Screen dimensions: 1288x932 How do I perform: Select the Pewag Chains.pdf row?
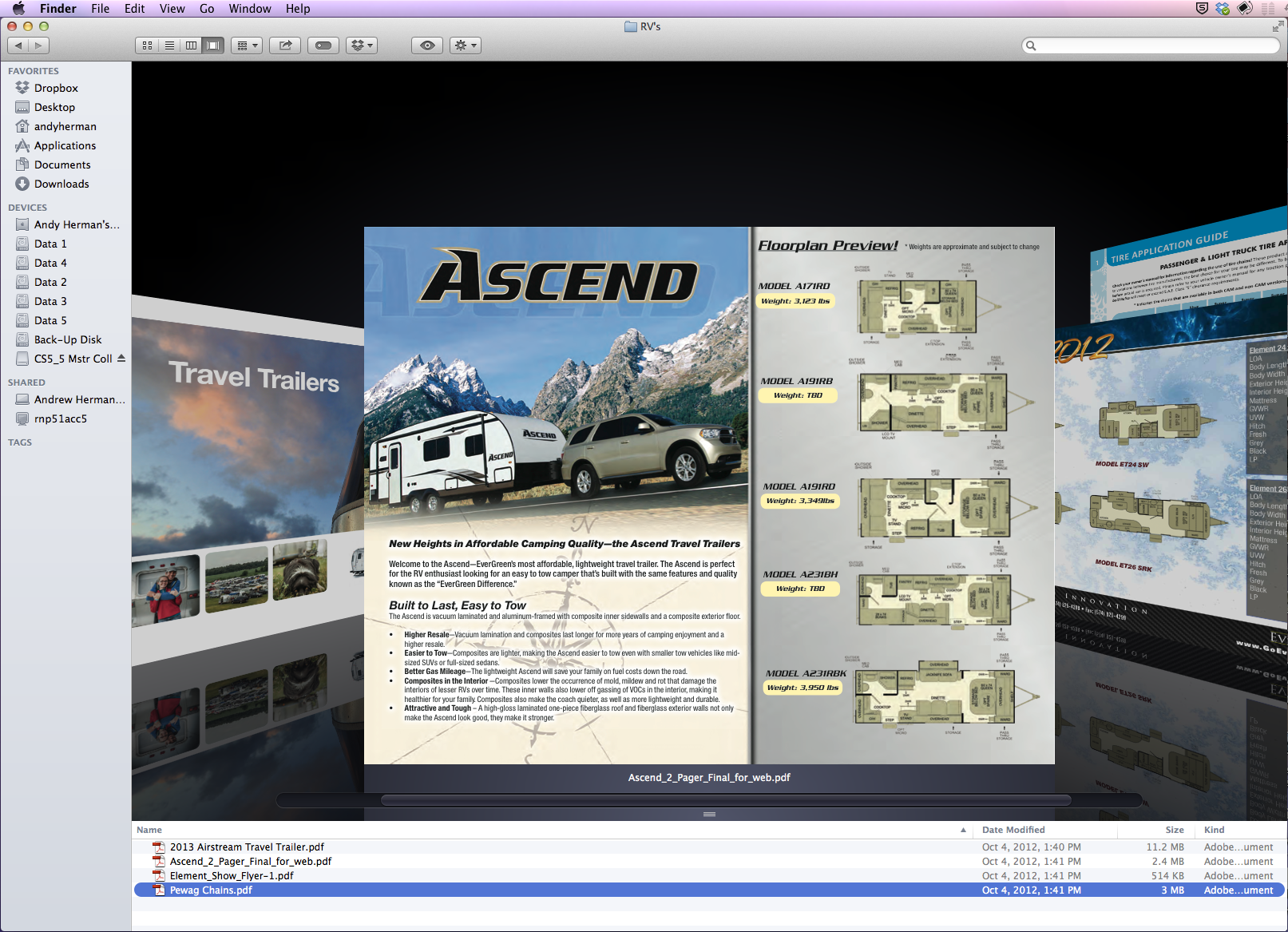709,890
